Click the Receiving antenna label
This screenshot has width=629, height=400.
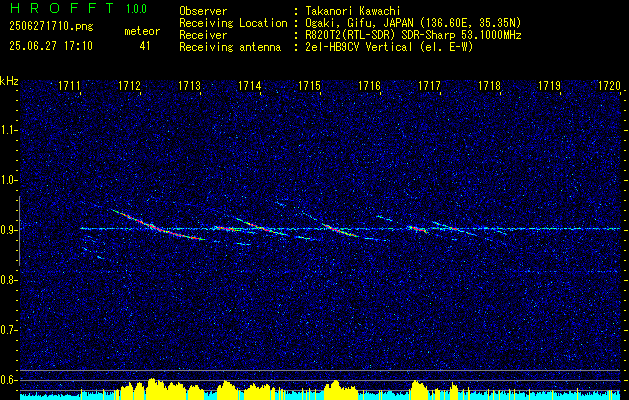pyautogui.click(x=230, y=47)
